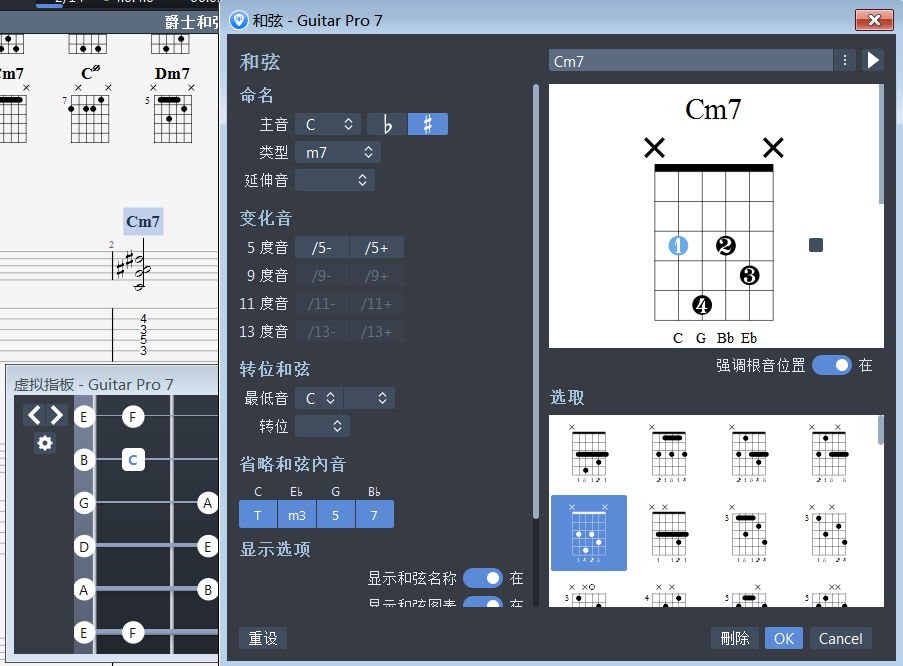
Task: Open the 主音 root note dropdown
Action: 327,123
